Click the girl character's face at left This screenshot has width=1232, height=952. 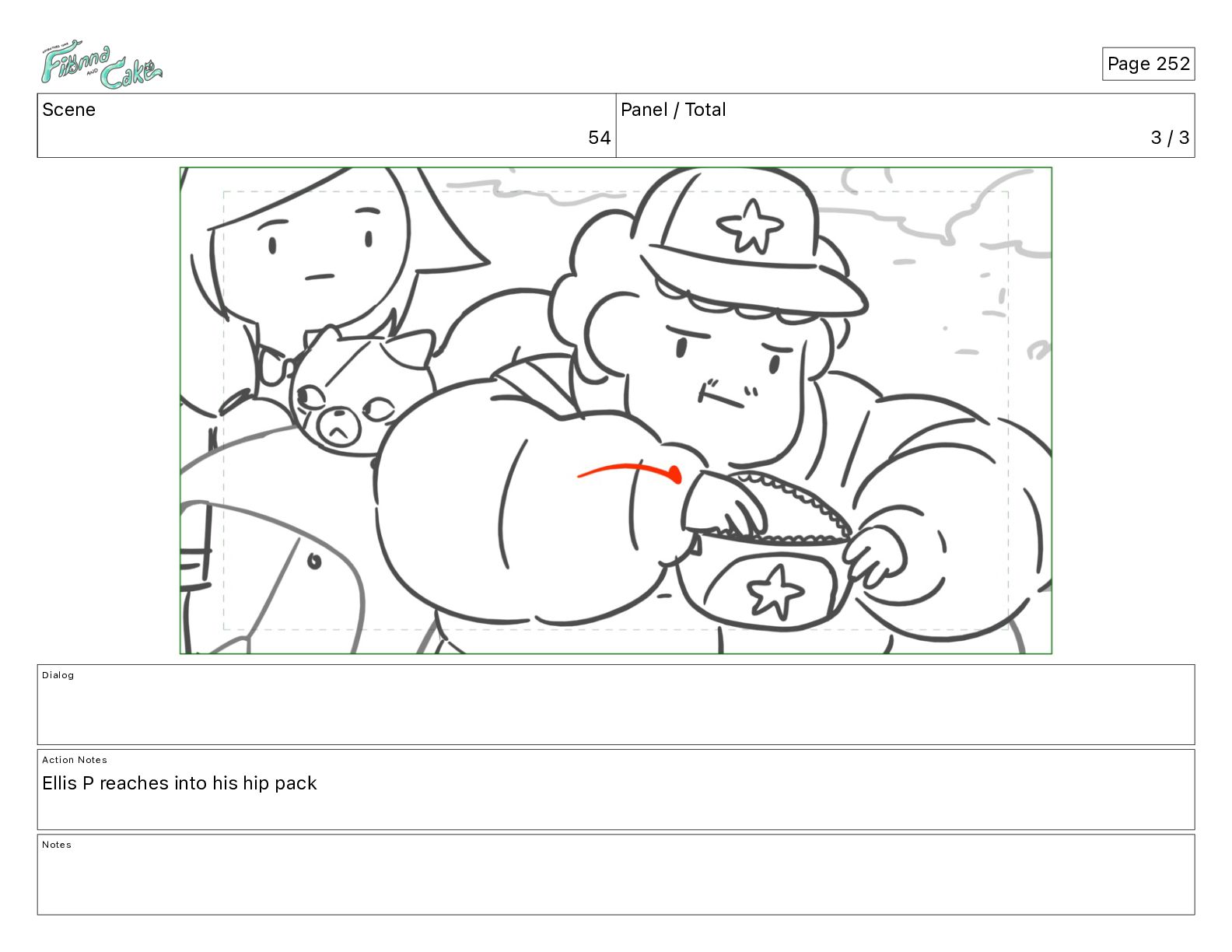pos(319,246)
